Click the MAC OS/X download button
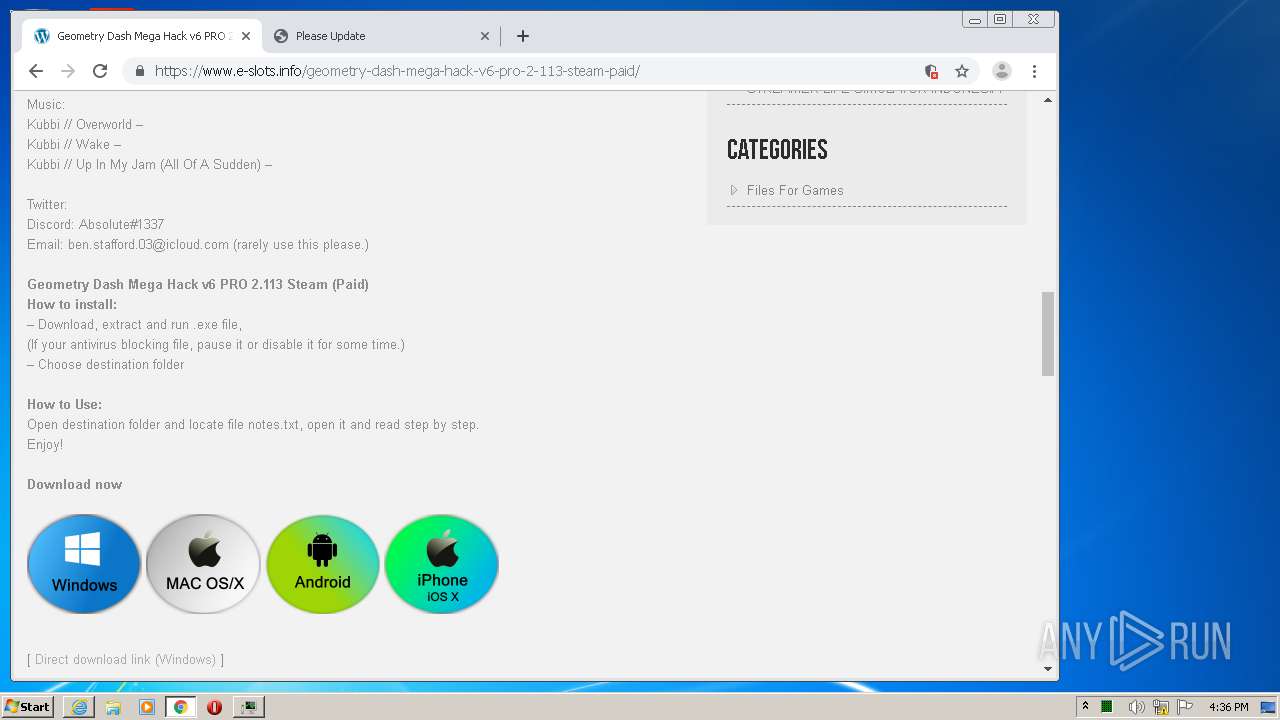The image size is (1280, 720). (204, 564)
